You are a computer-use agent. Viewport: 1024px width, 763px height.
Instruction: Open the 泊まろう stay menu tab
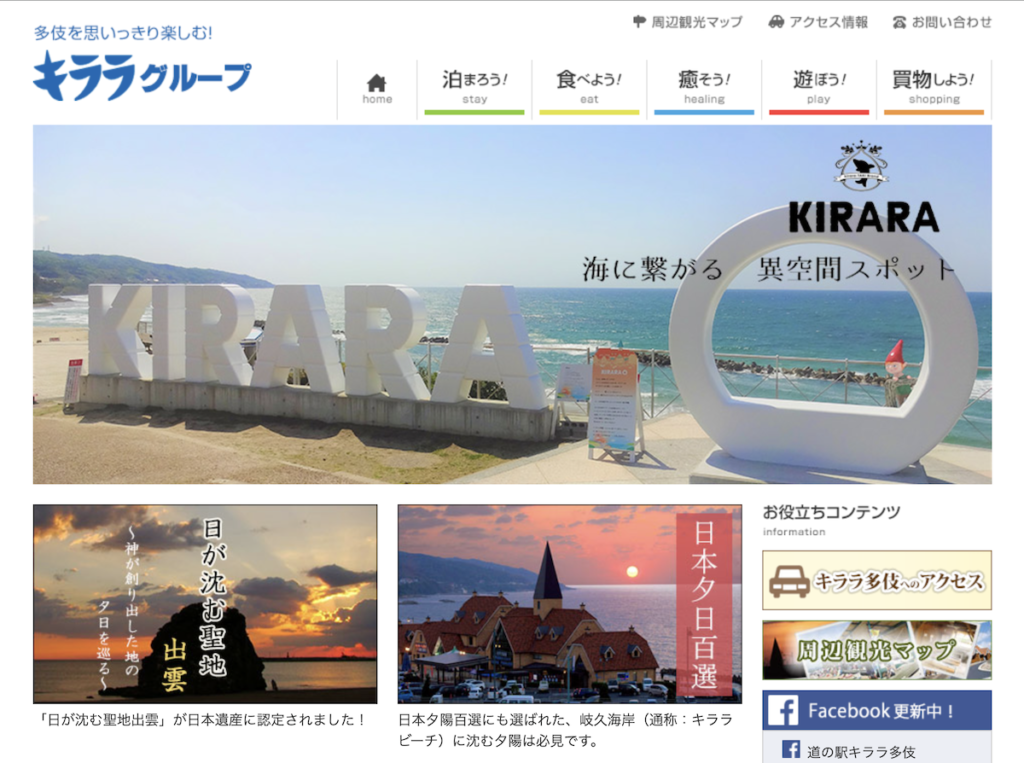click(474, 88)
